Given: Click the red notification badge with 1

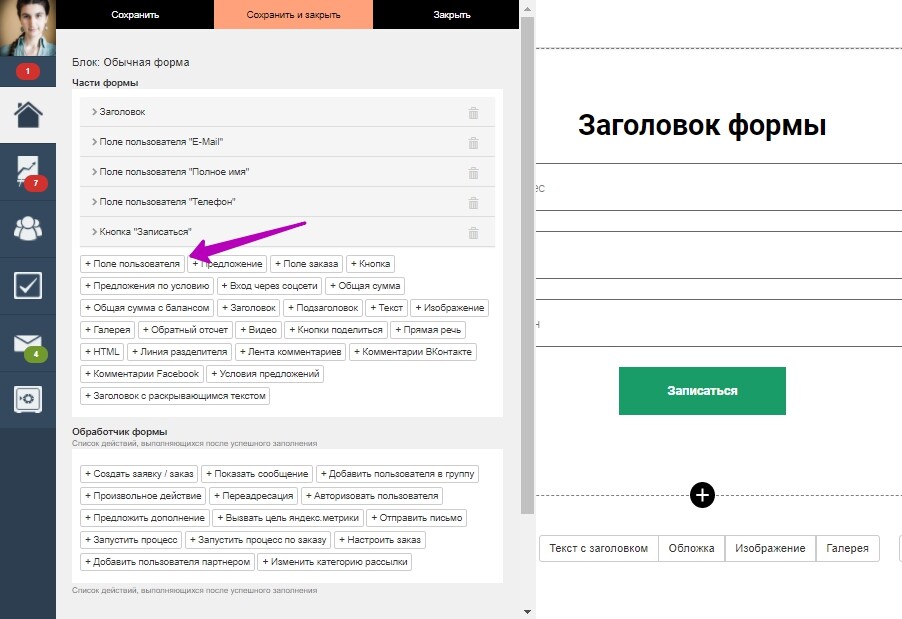Looking at the screenshot, I should [x=28, y=71].
